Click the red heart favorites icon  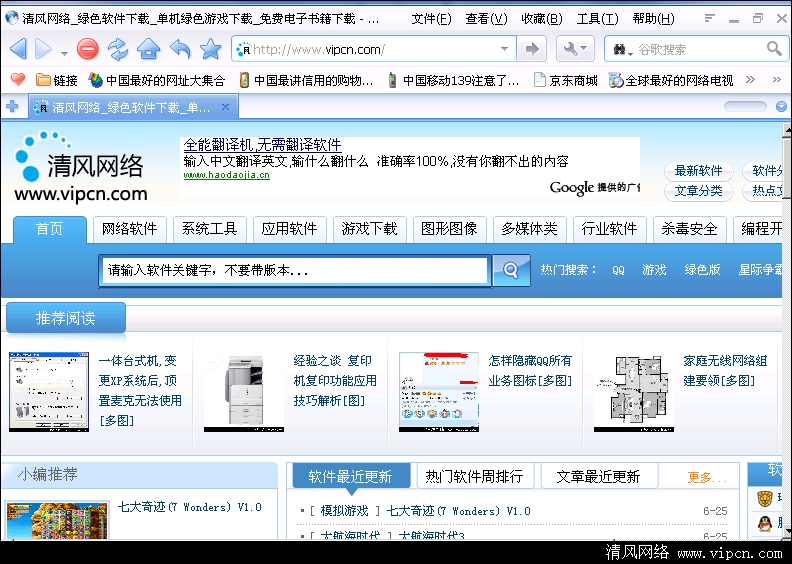pos(18,79)
